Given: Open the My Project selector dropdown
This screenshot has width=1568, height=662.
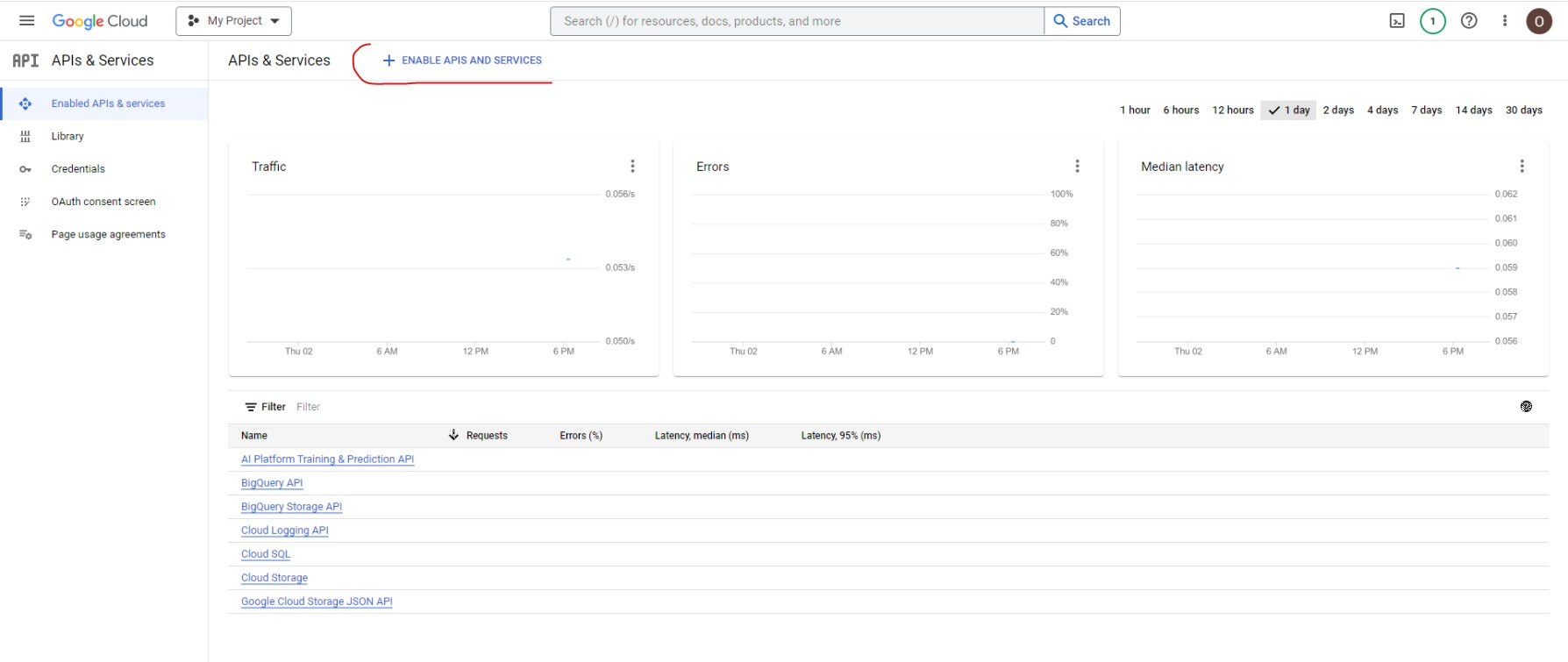Looking at the screenshot, I should coord(233,21).
